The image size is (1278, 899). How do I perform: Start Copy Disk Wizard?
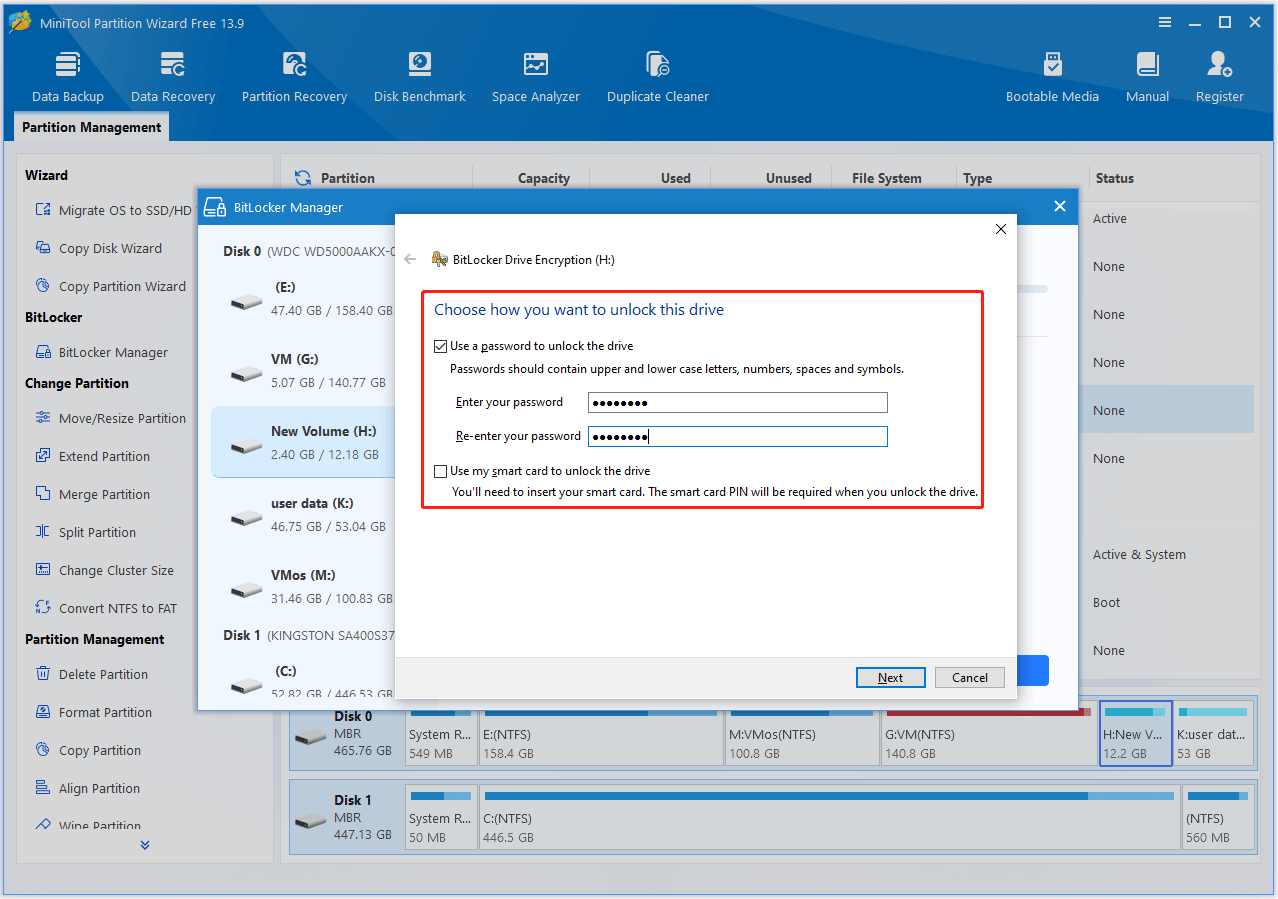click(x=98, y=248)
